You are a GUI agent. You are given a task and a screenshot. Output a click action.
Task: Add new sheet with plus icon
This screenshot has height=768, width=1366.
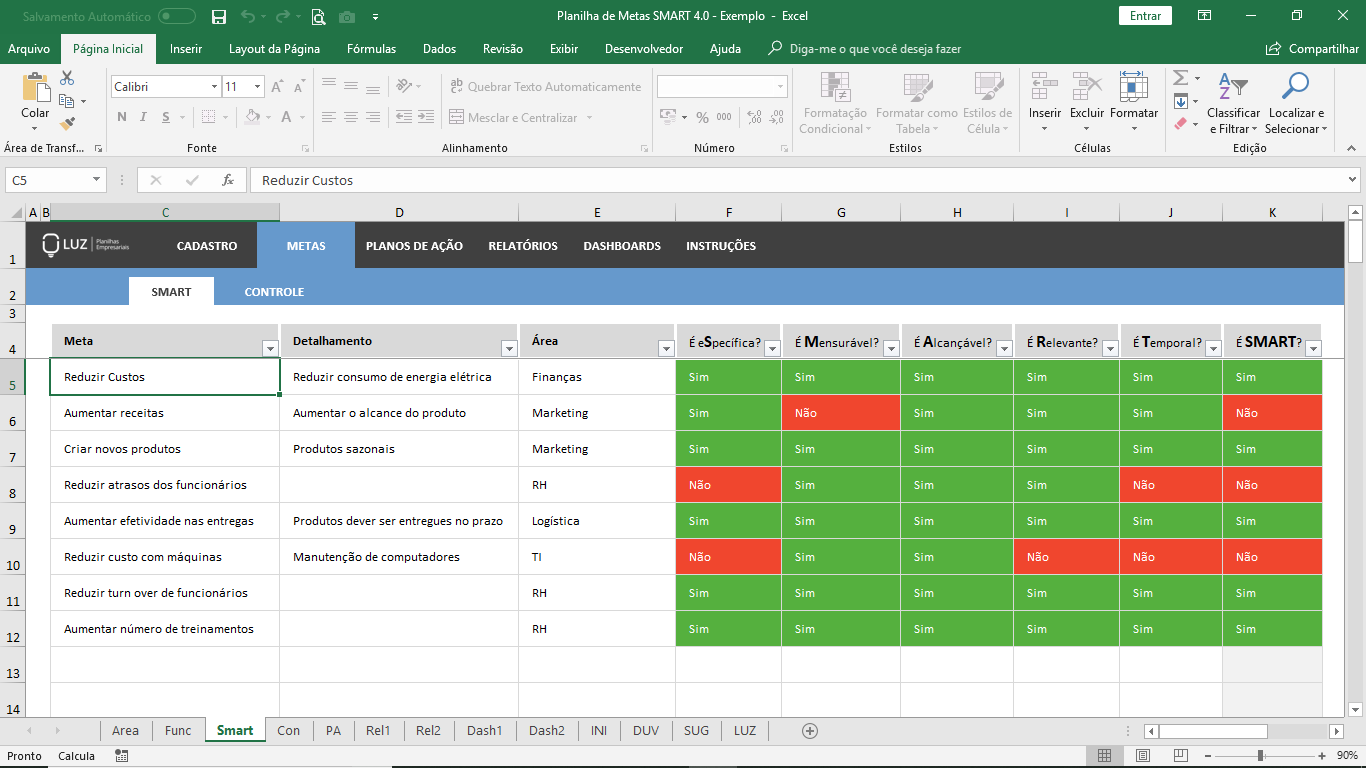(810, 731)
